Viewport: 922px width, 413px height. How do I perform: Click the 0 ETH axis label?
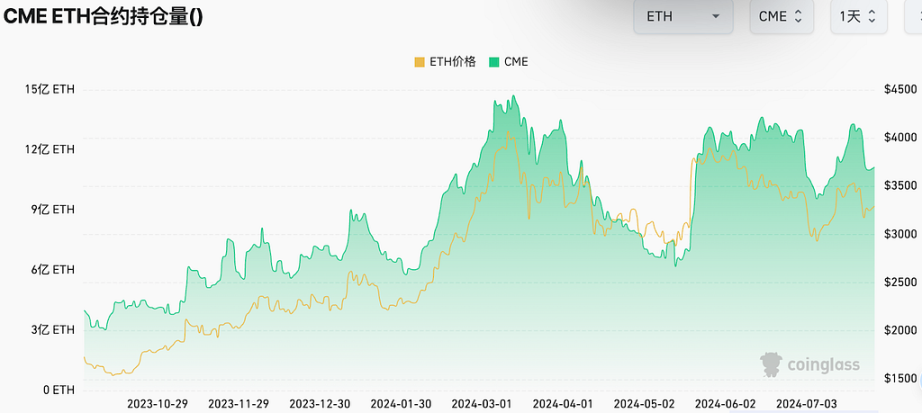click(60, 390)
